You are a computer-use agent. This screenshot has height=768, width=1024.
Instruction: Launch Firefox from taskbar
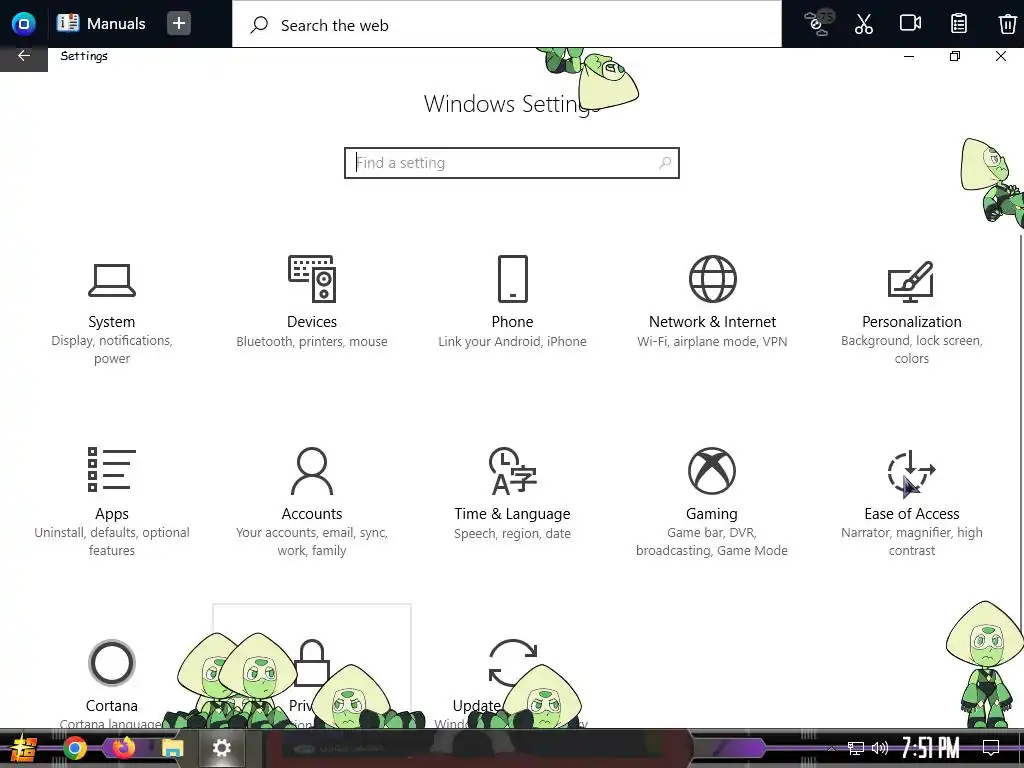tap(123, 747)
